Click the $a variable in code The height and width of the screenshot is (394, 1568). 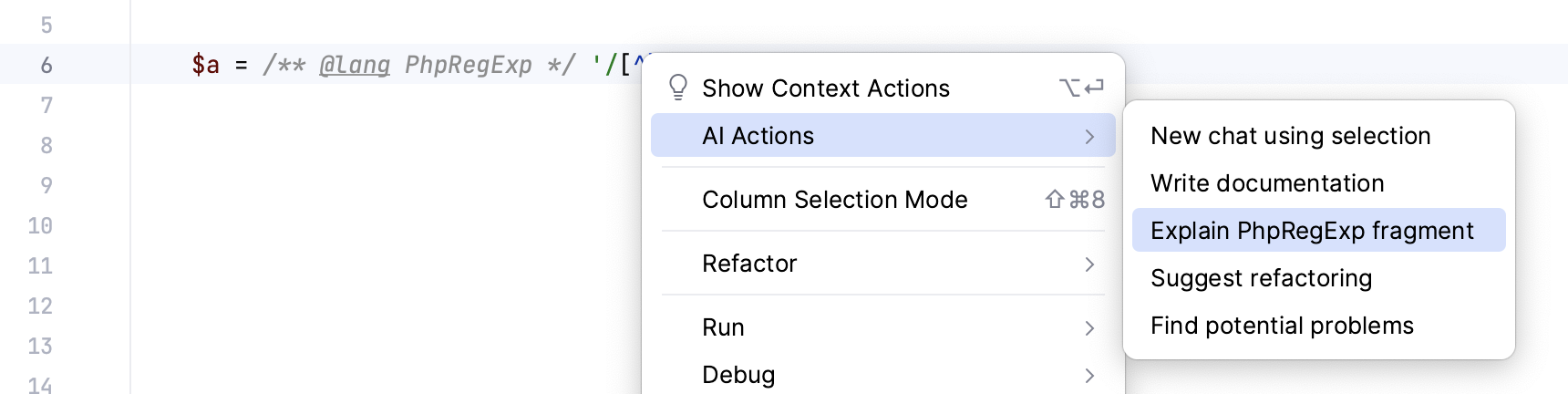point(205,65)
